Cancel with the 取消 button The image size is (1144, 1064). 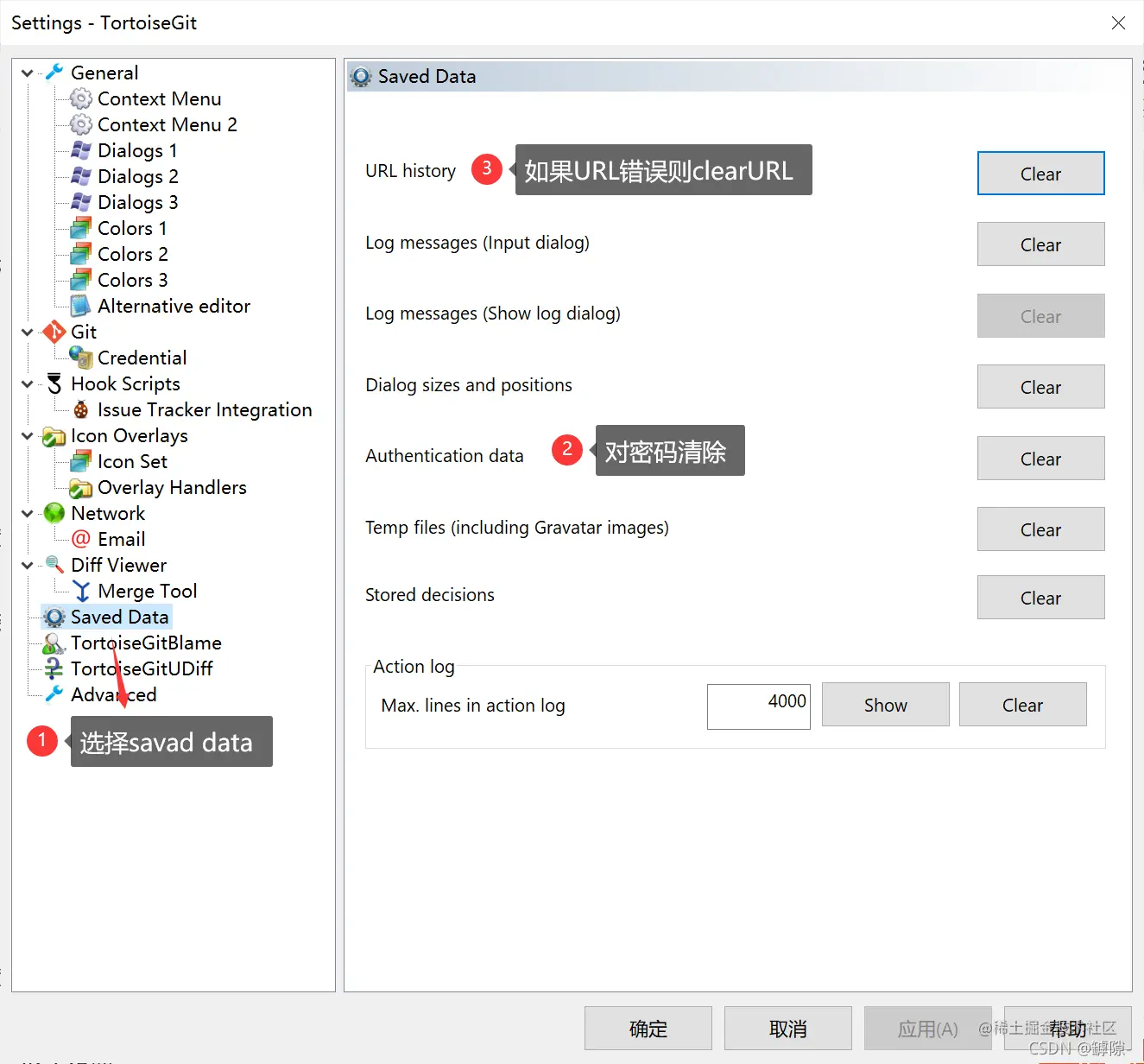[x=787, y=1028]
